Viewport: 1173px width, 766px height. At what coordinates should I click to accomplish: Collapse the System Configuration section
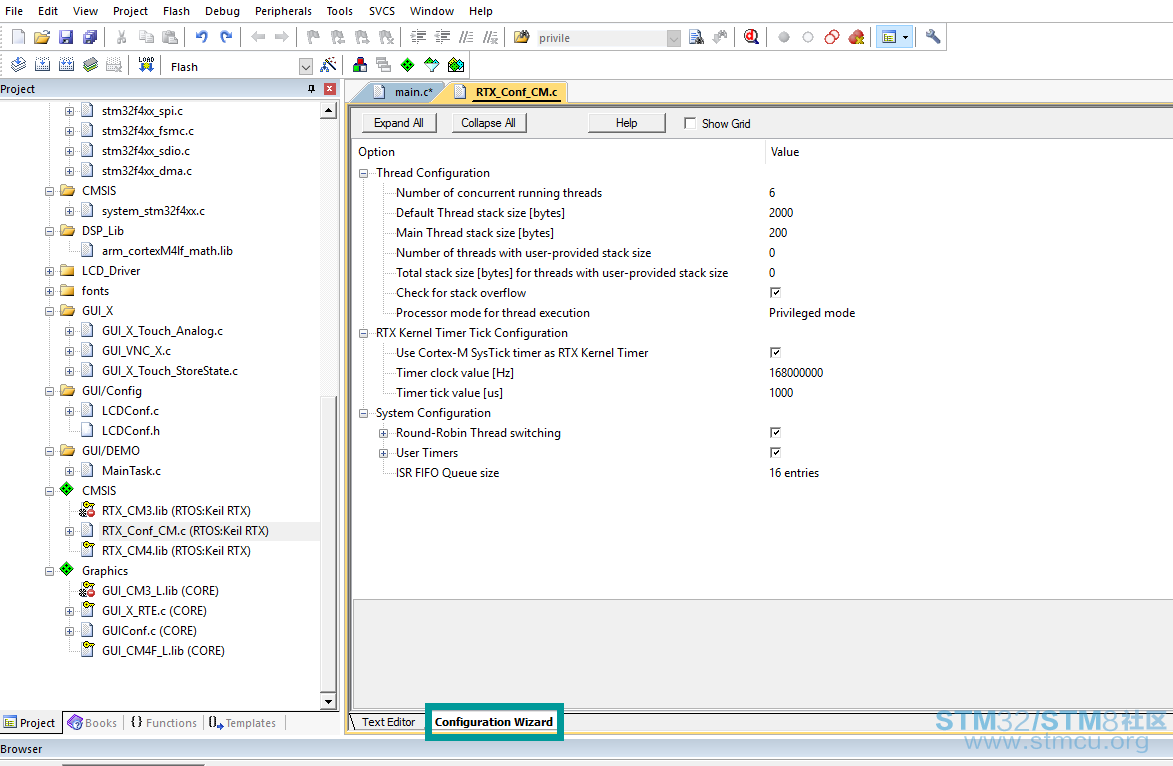tap(364, 413)
